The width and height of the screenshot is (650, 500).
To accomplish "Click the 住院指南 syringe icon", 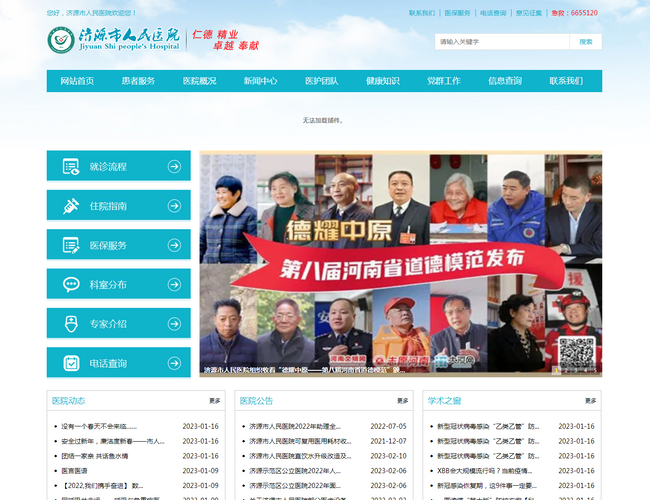I will coord(71,206).
